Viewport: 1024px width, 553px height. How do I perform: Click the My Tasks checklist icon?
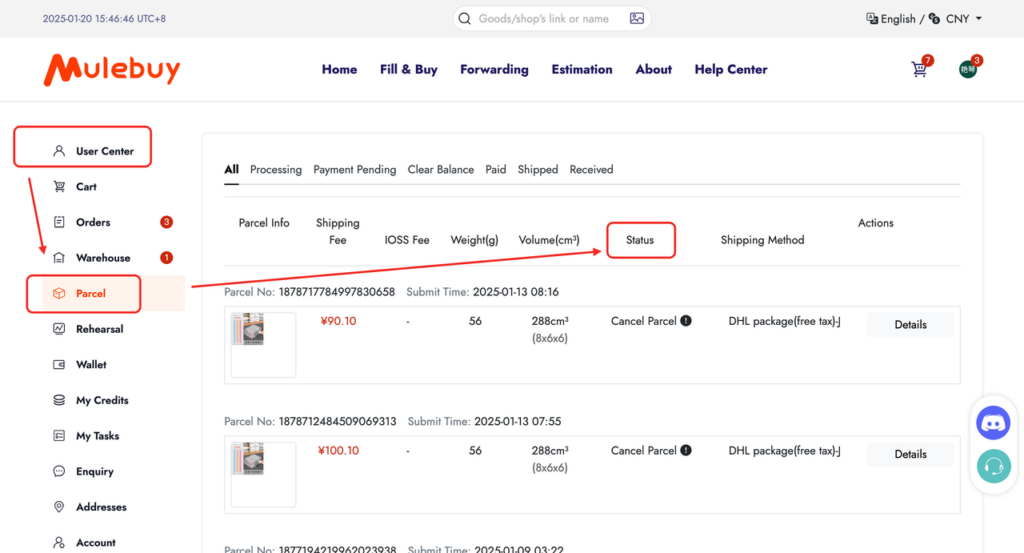(x=59, y=435)
